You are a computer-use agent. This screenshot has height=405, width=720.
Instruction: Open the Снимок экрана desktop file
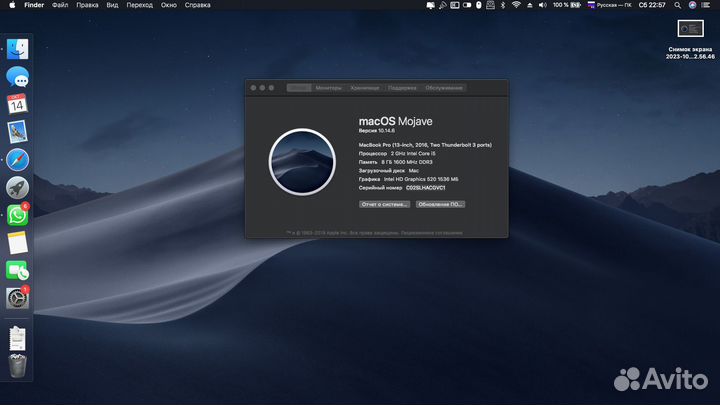click(690, 40)
